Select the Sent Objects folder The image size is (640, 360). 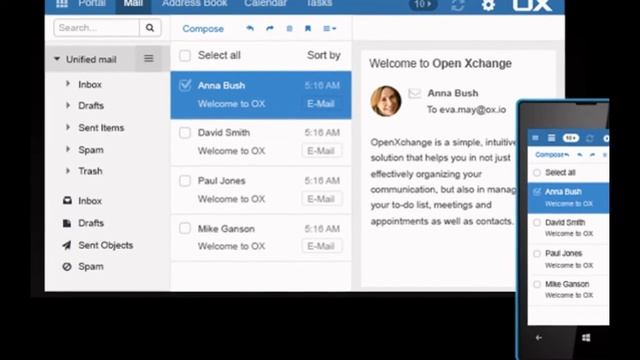pyautogui.click(x=106, y=245)
